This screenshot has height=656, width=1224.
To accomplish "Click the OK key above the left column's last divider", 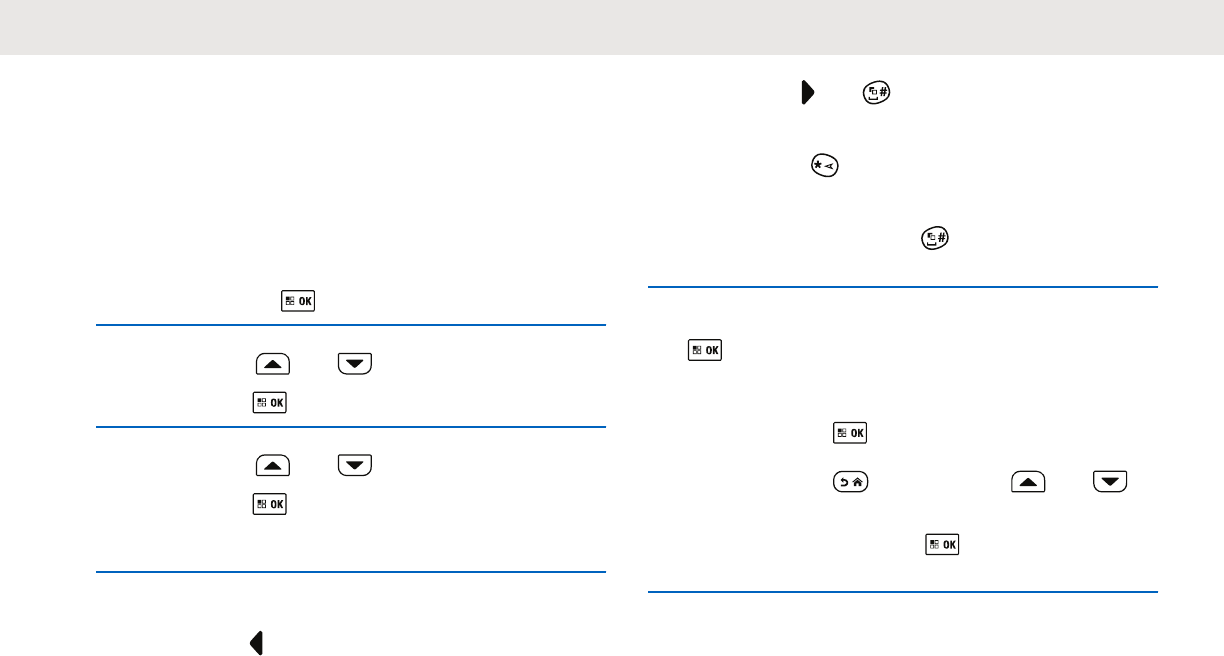I will pos(270,504).
